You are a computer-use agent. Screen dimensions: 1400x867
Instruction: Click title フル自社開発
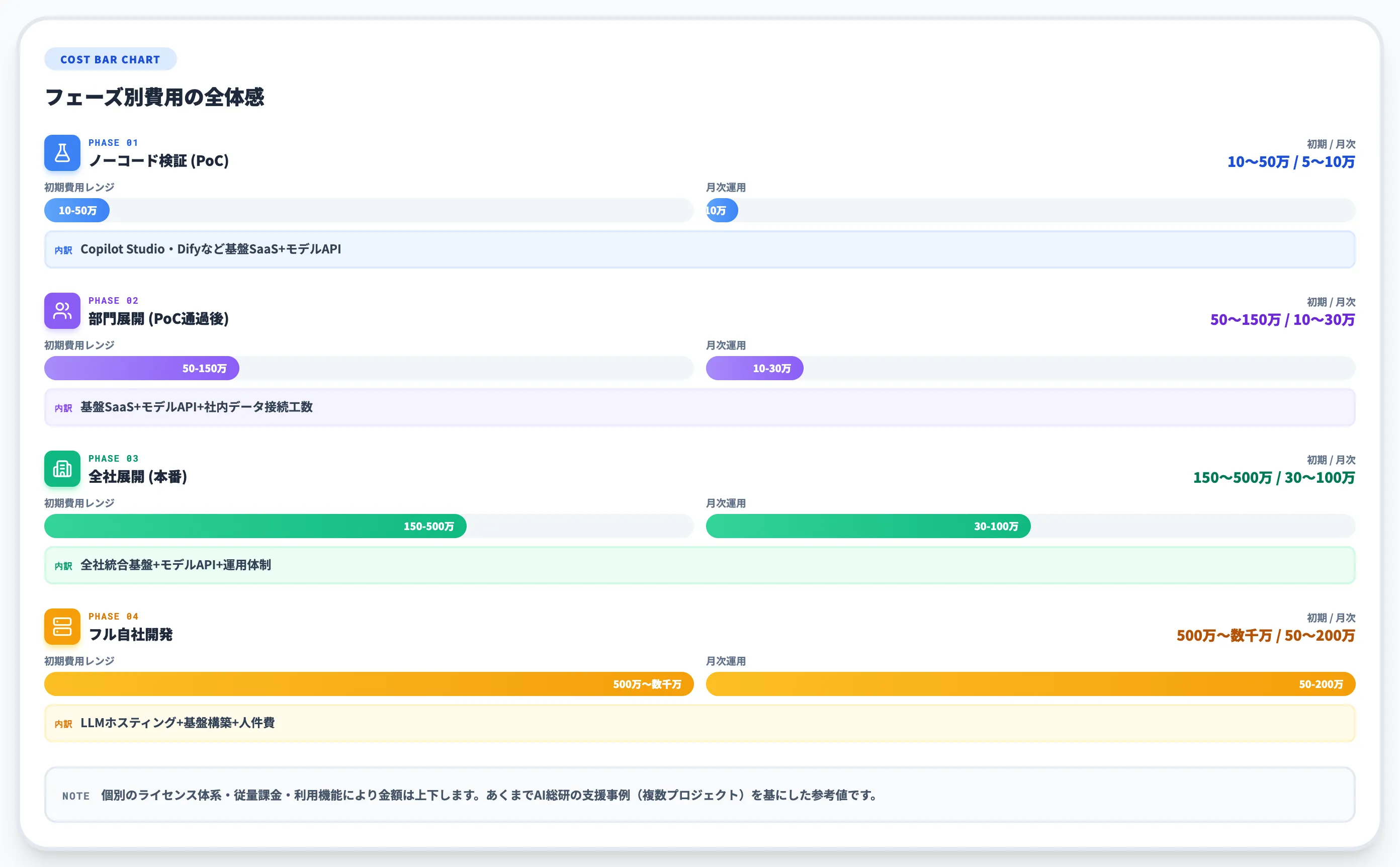[x=131, y=634]
